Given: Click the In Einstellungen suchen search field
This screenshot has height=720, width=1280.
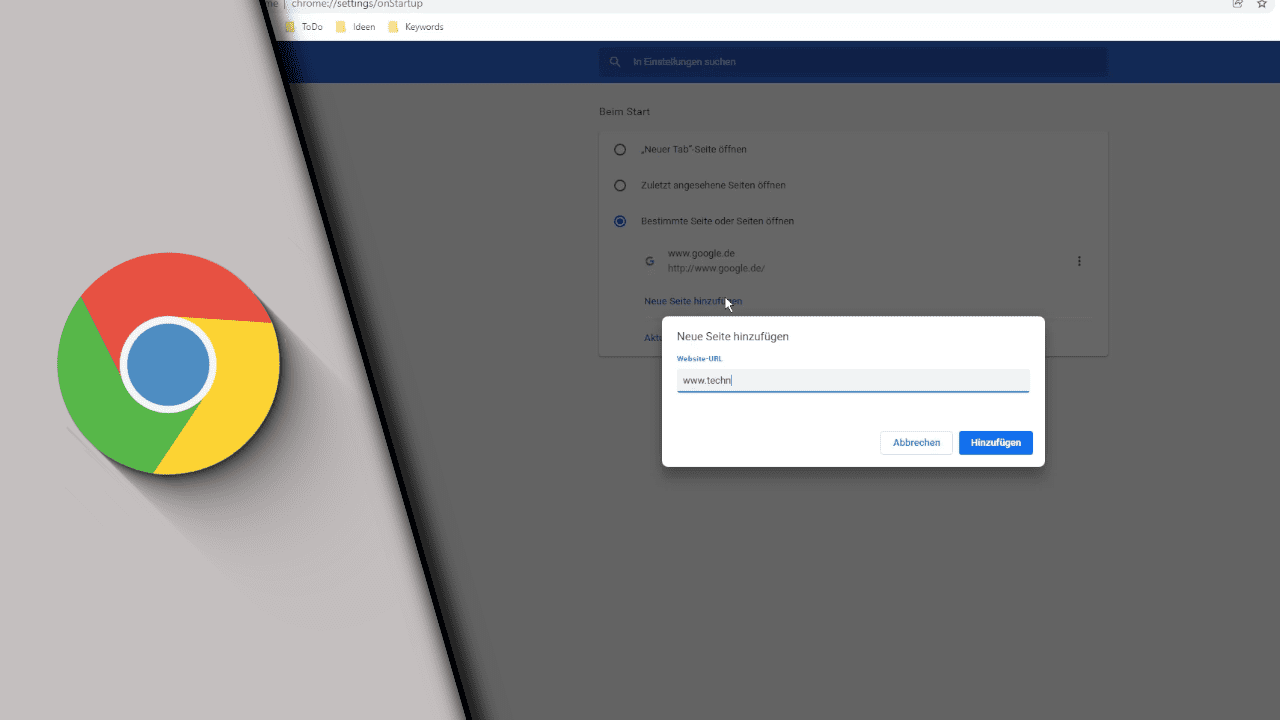Looking at the screenshot, I should coord(853,62).
